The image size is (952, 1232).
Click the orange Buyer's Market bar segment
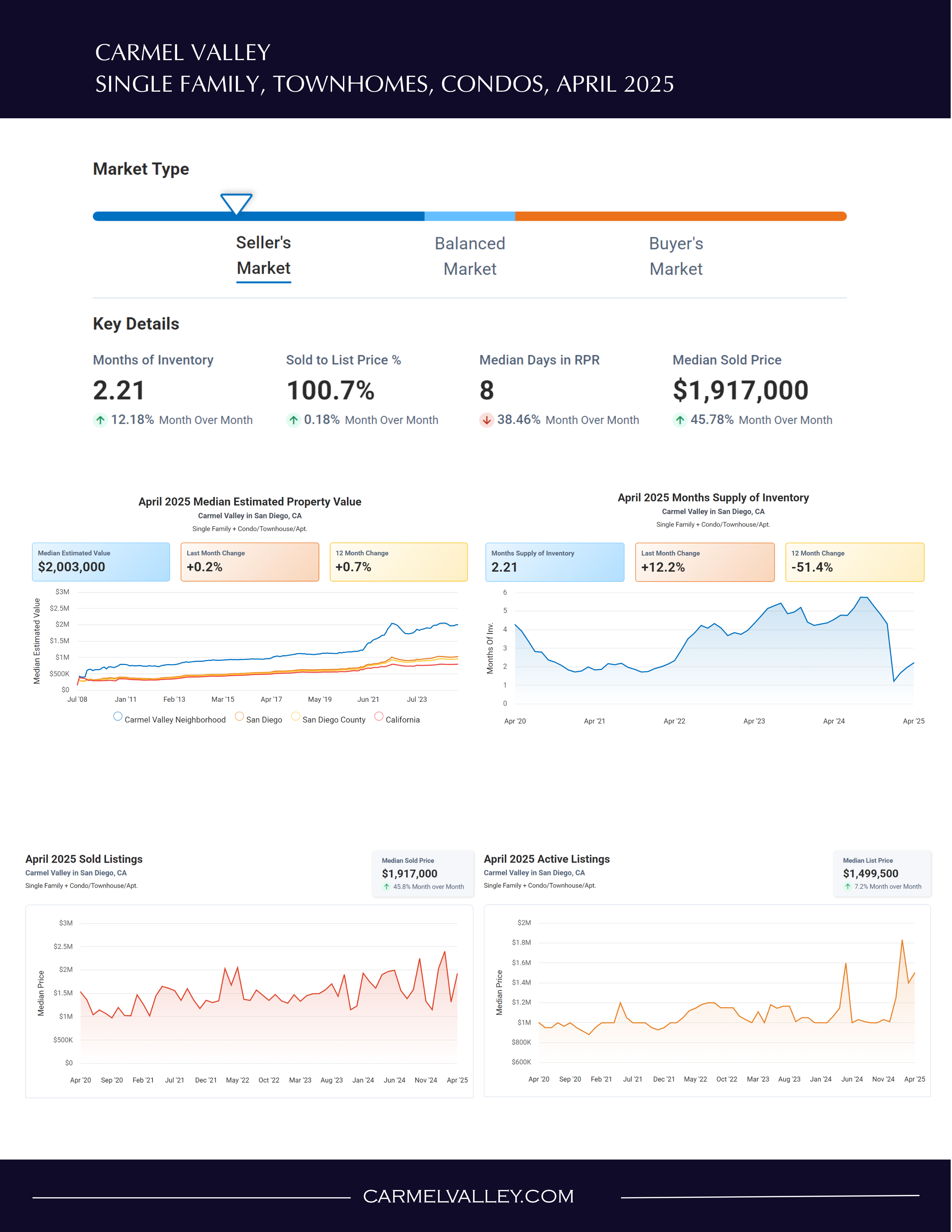[x=681, y=217]
